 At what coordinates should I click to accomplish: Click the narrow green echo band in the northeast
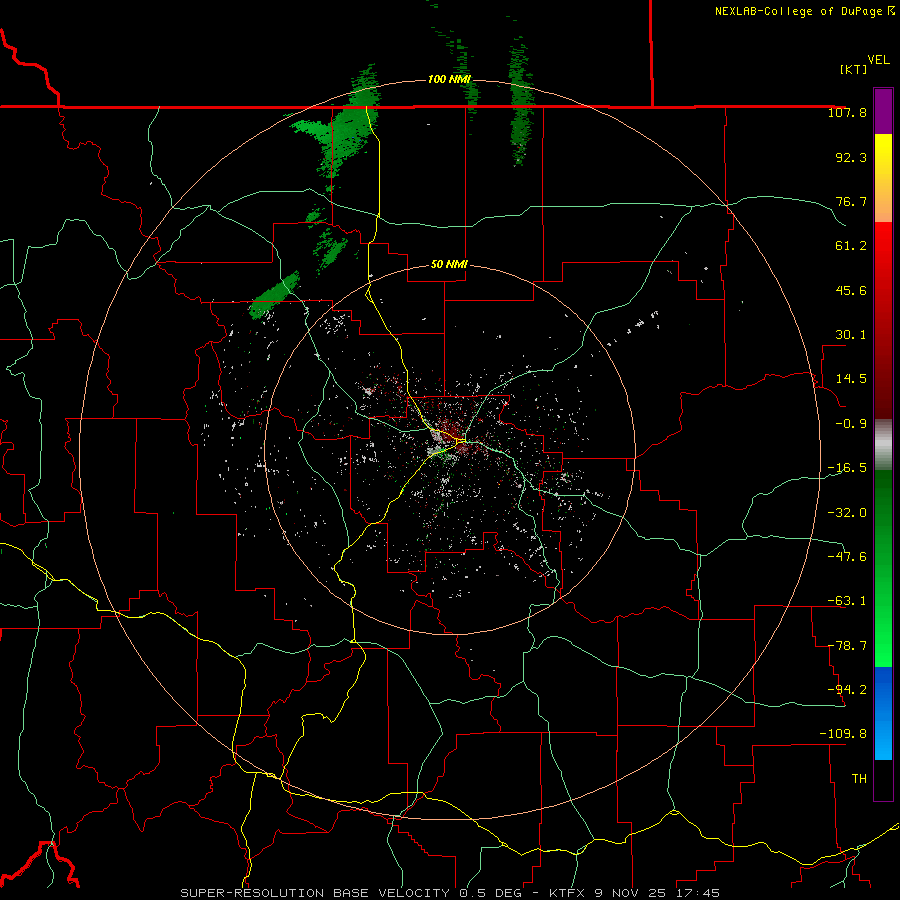[521, 100]
